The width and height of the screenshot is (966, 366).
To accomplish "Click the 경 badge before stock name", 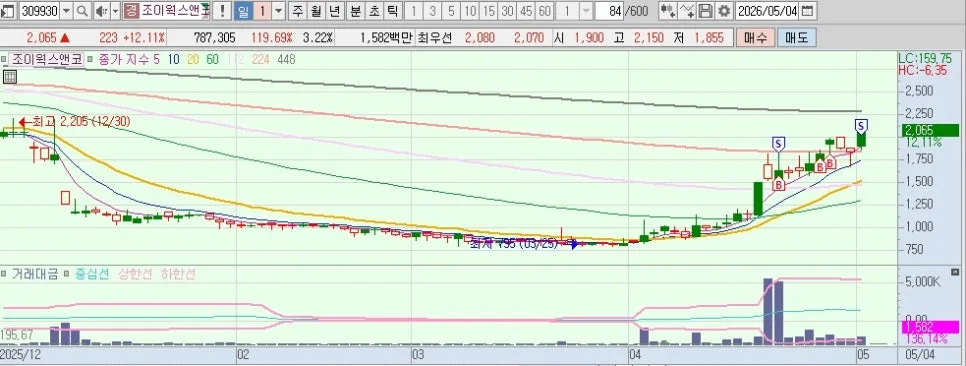I will (131, 10).
